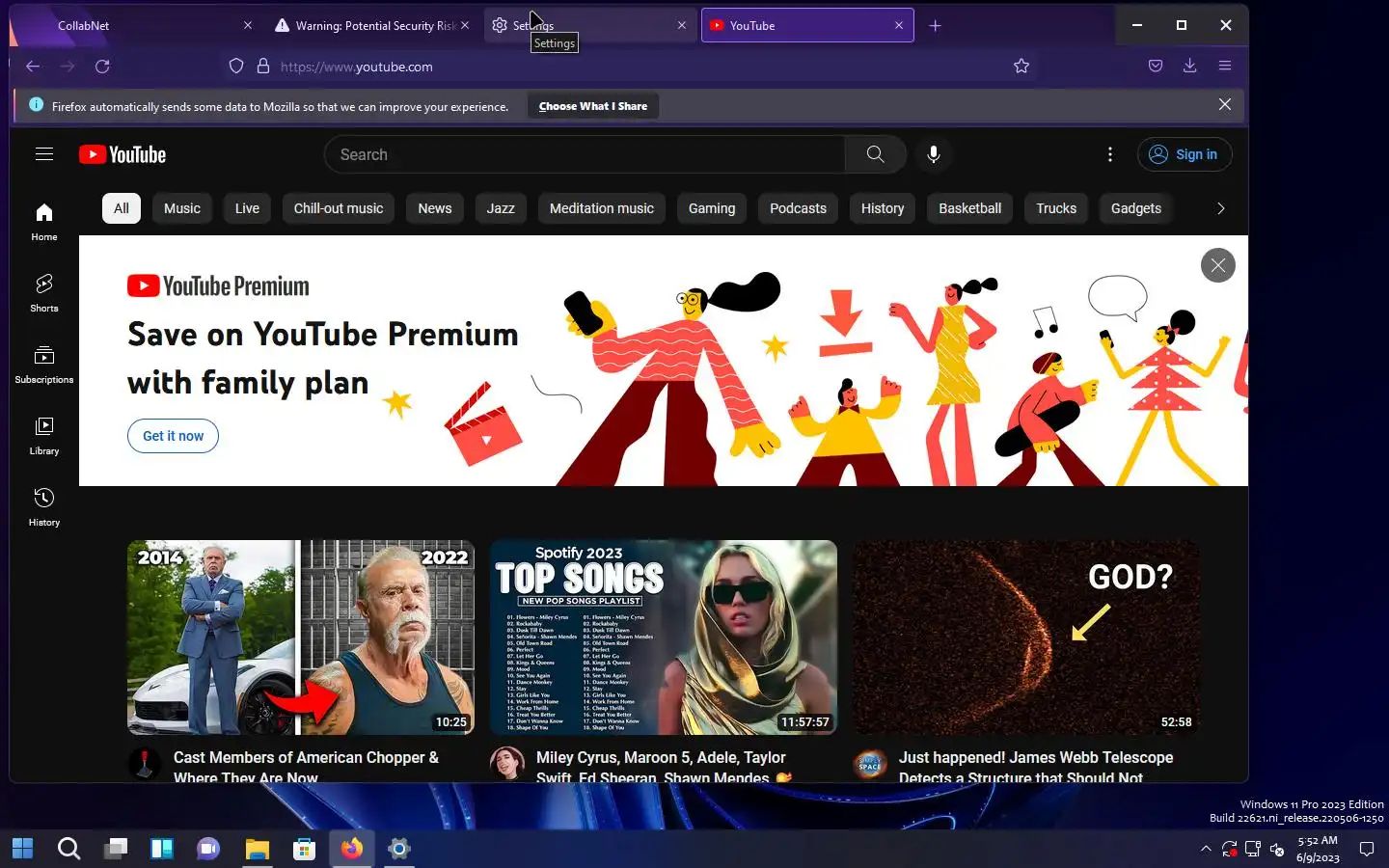This screenshot has height=868, width=1389.
Task: Open the Firefox application menu
Action: pyautogui.click(x=1225, y=67)
